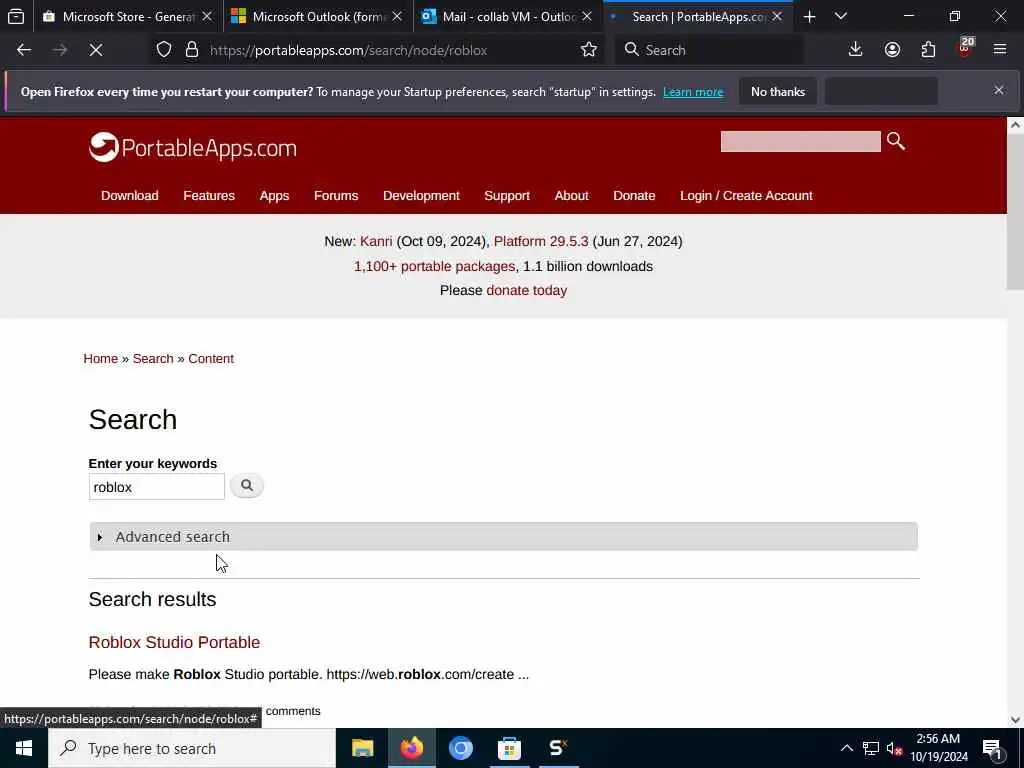Open the tracking protection shield icon
The image size is (1024, 768).
pyautogui.click(x=164, y=50)
